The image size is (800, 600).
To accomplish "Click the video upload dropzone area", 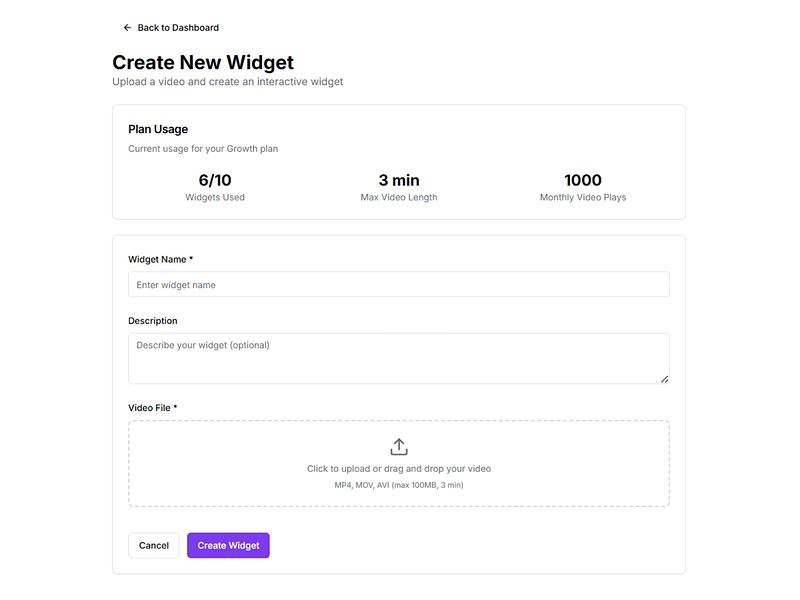I will pyautogui.click(x=399, y=462).
